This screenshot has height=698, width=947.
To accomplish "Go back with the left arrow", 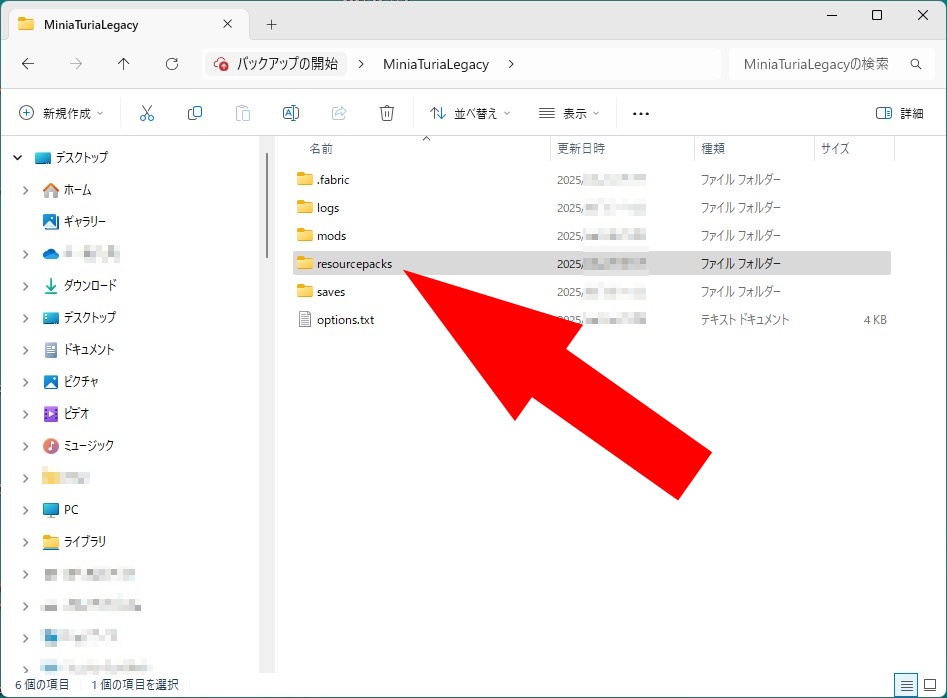I will point(28,64).
